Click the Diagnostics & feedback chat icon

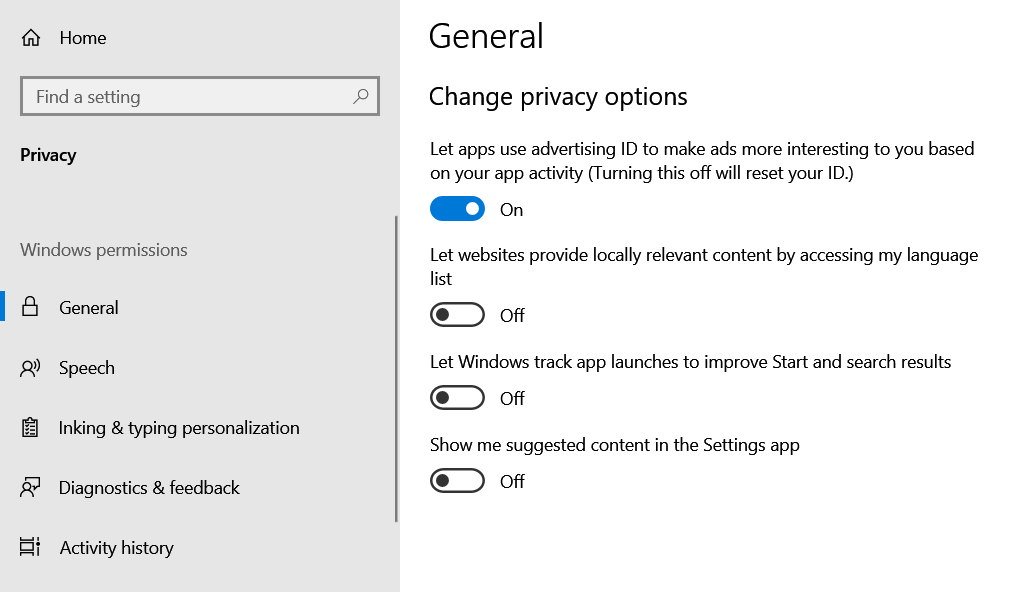[30, 488]
